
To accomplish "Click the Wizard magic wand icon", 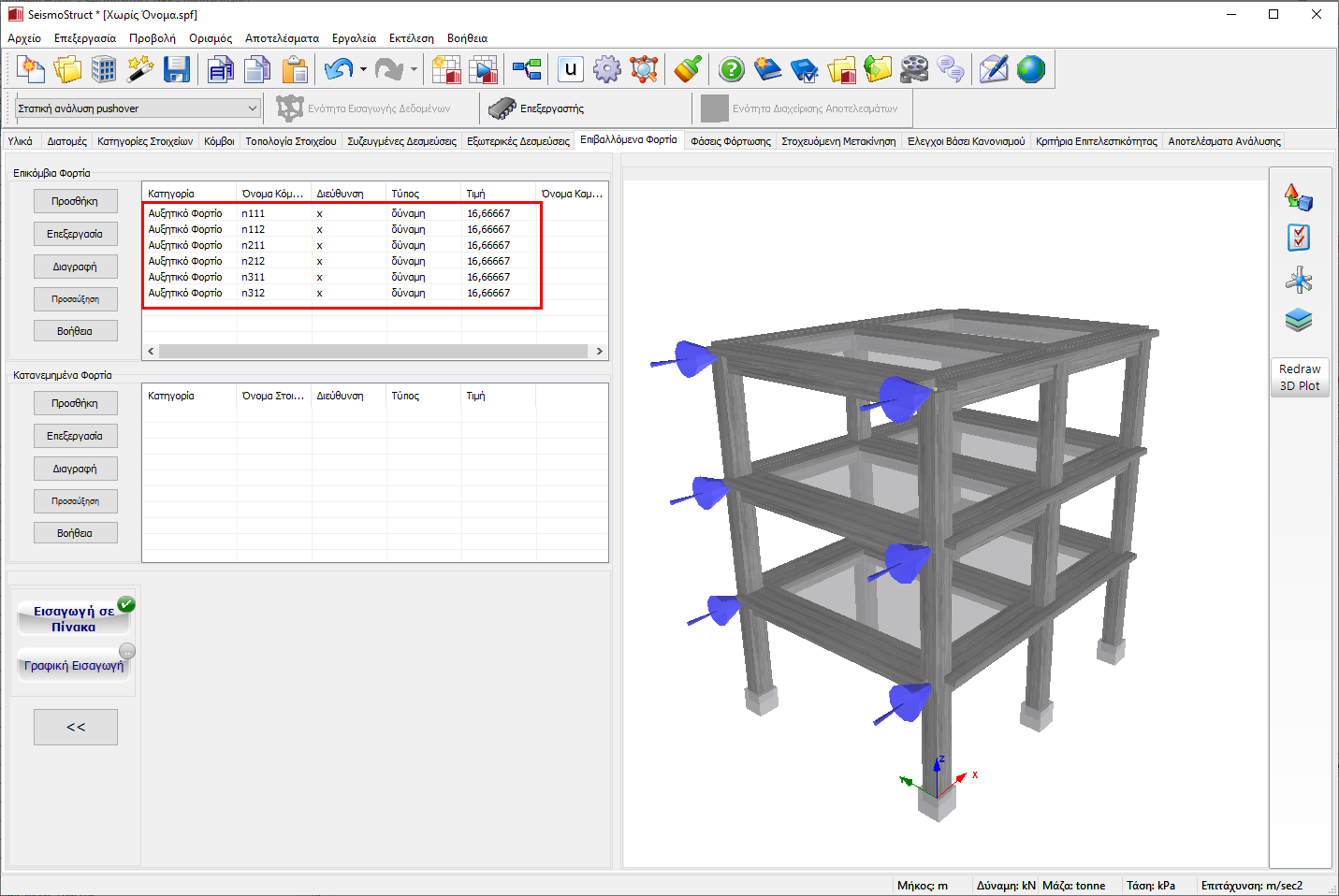I will click(140, 69).
